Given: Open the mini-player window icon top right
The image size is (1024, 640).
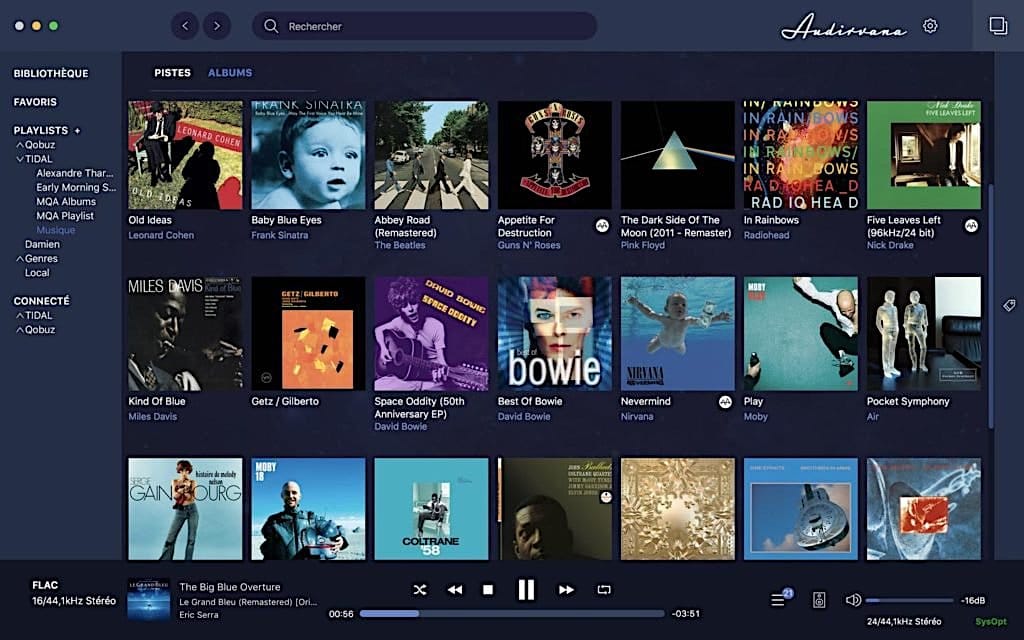Looking at the screenshot, I should pyautogui.click(x=997, y=27).
